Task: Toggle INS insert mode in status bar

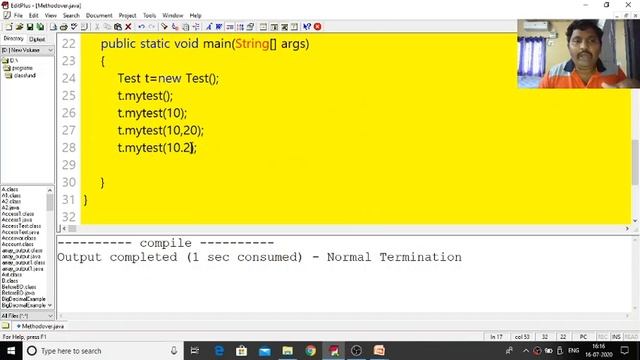Action: pos(616,337)
